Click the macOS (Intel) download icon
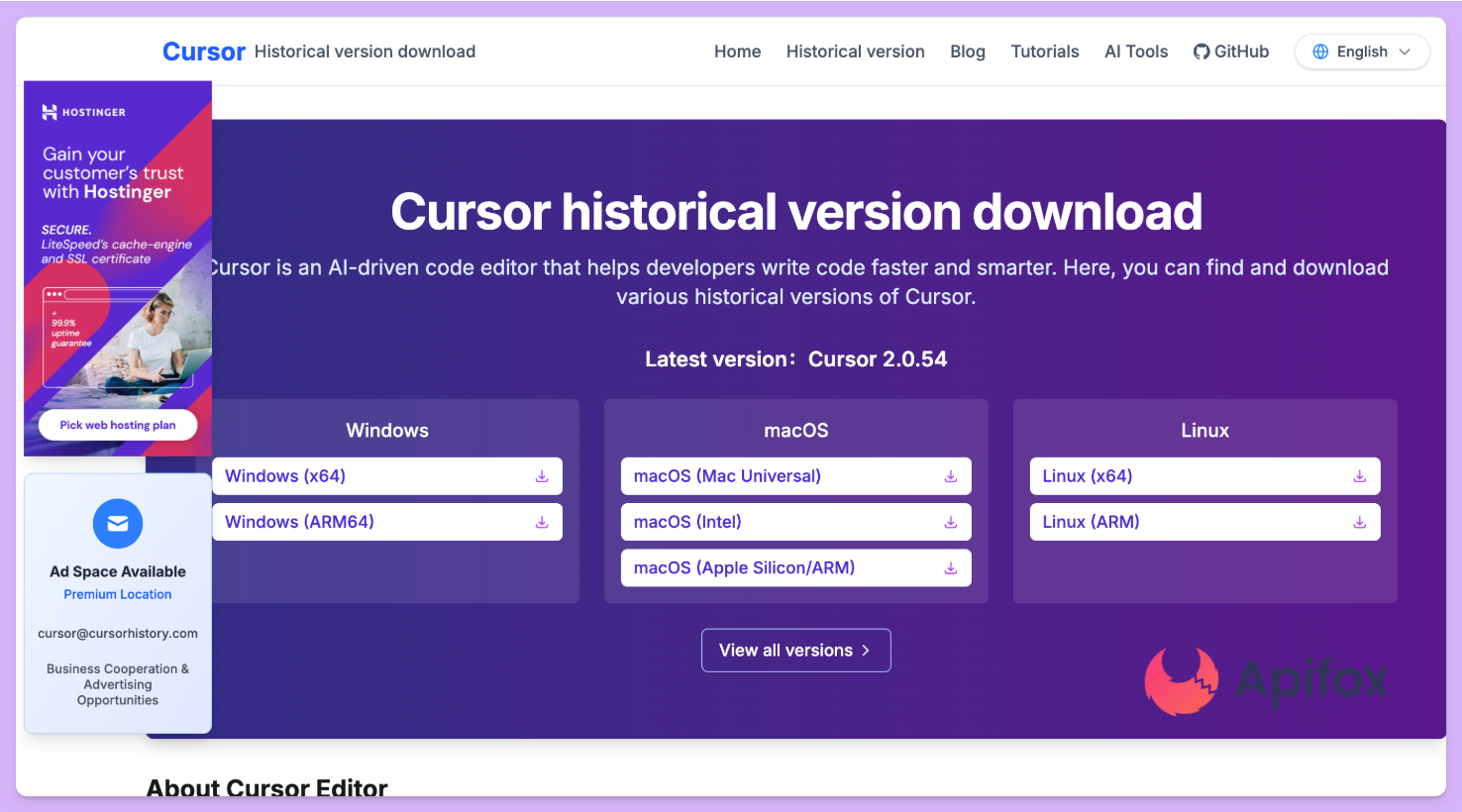 [x=950, y=522]
